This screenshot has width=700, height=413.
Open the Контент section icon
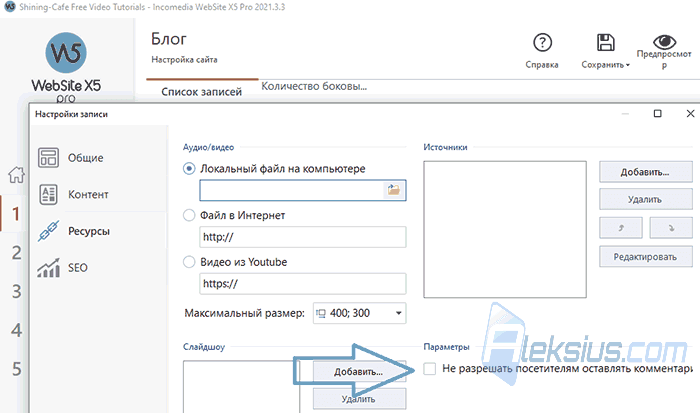(x=48, y=194)
